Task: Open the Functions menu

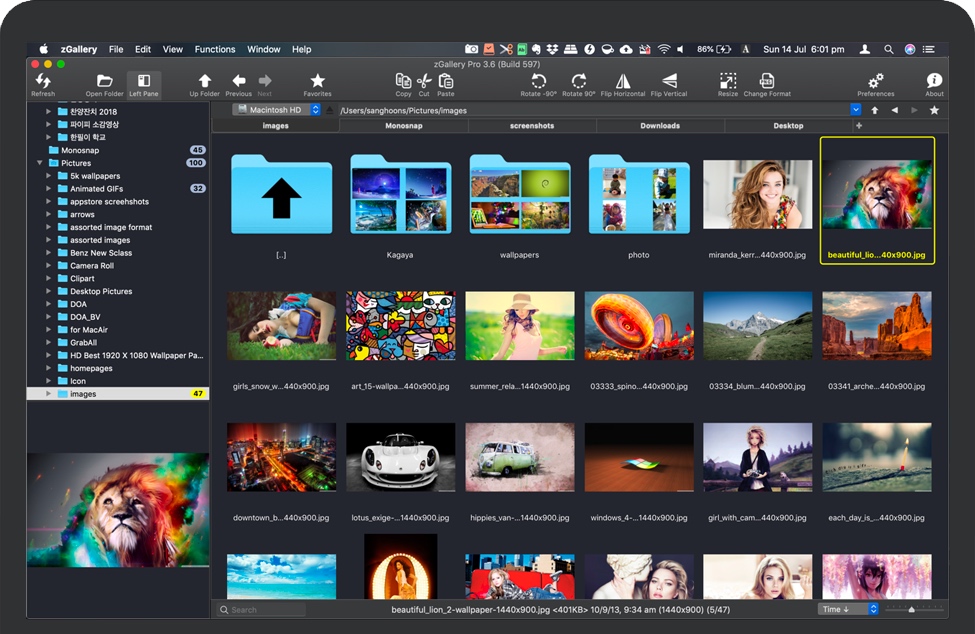Action: point(215,49)
